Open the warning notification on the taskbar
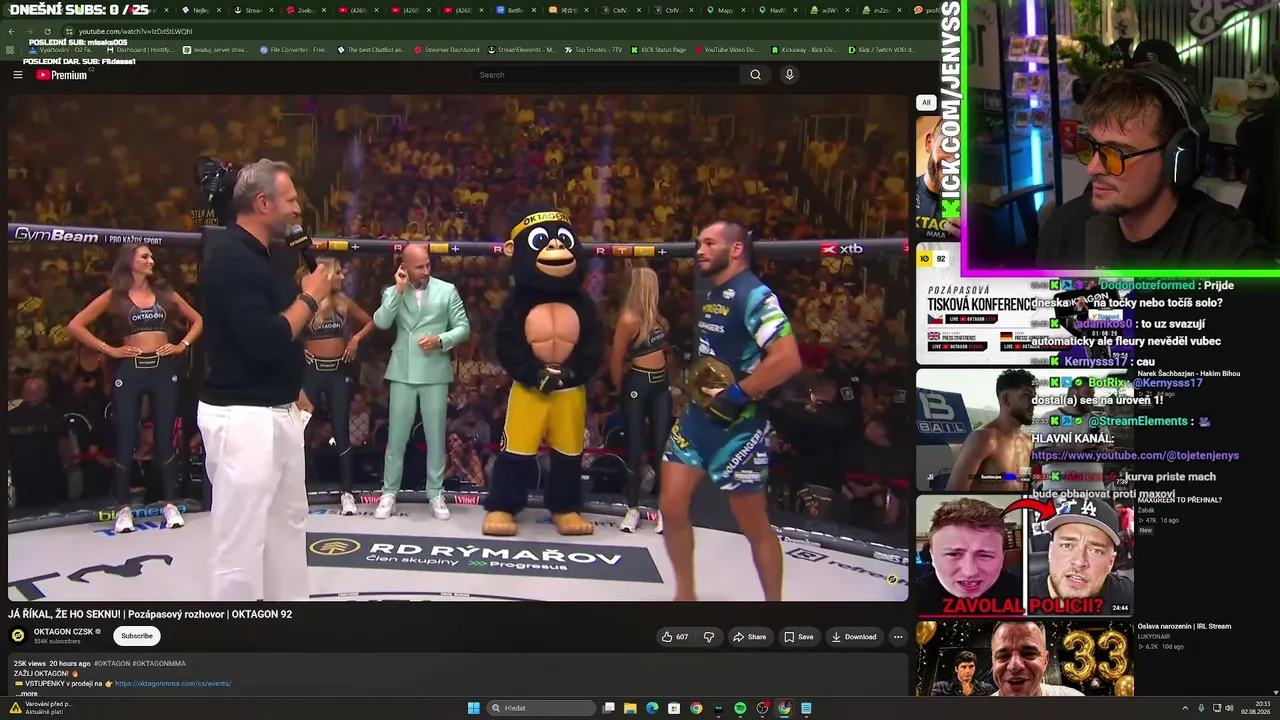This screenshot has width=1280, height=720. tap(40, 708)
